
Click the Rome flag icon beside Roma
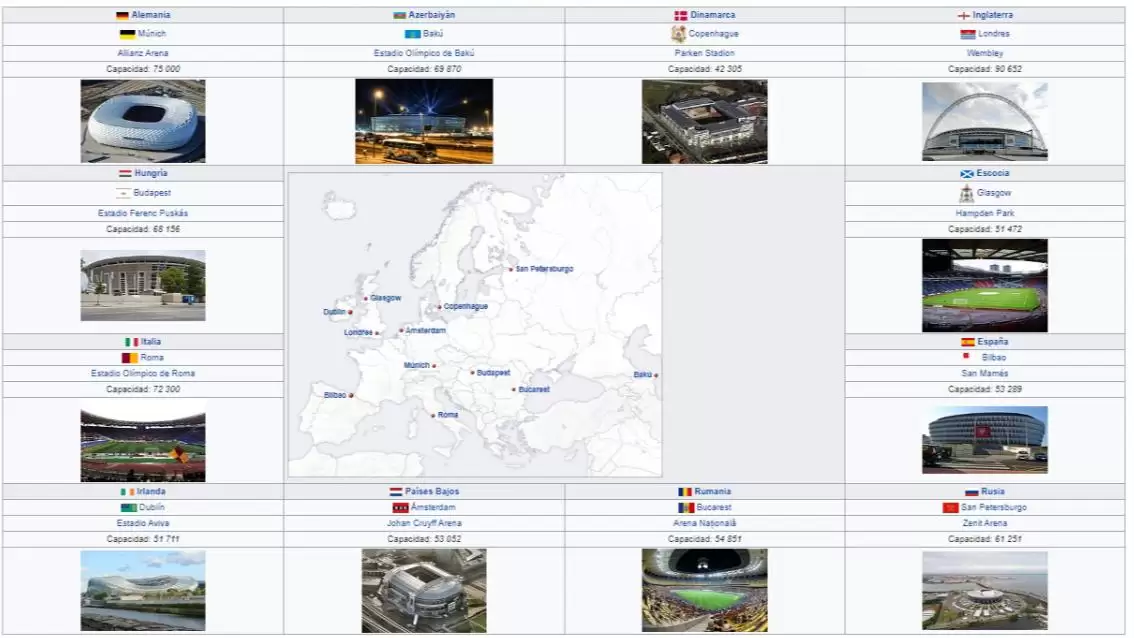pos(129,358)
